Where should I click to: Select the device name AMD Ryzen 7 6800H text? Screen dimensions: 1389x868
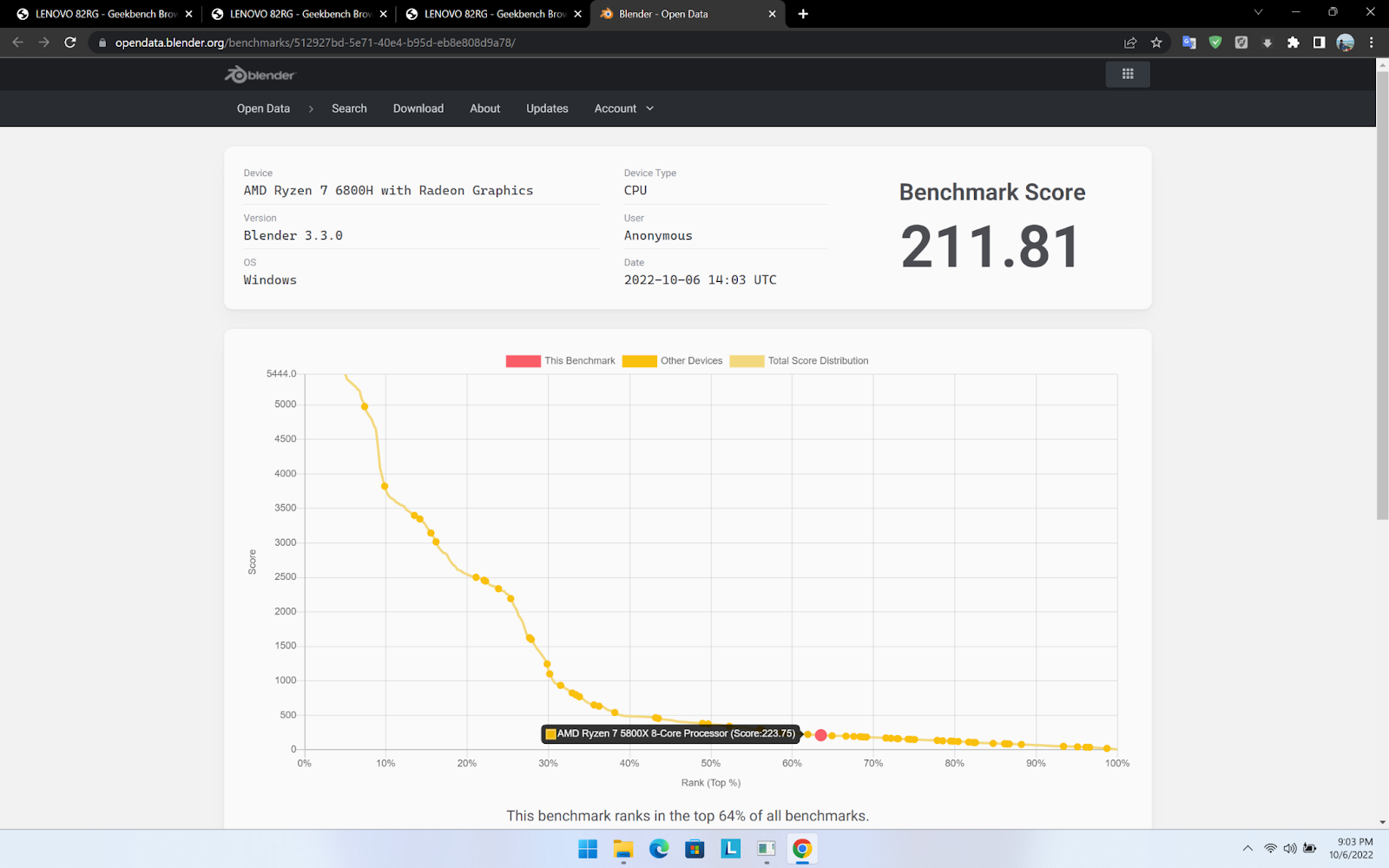point(388,190)
